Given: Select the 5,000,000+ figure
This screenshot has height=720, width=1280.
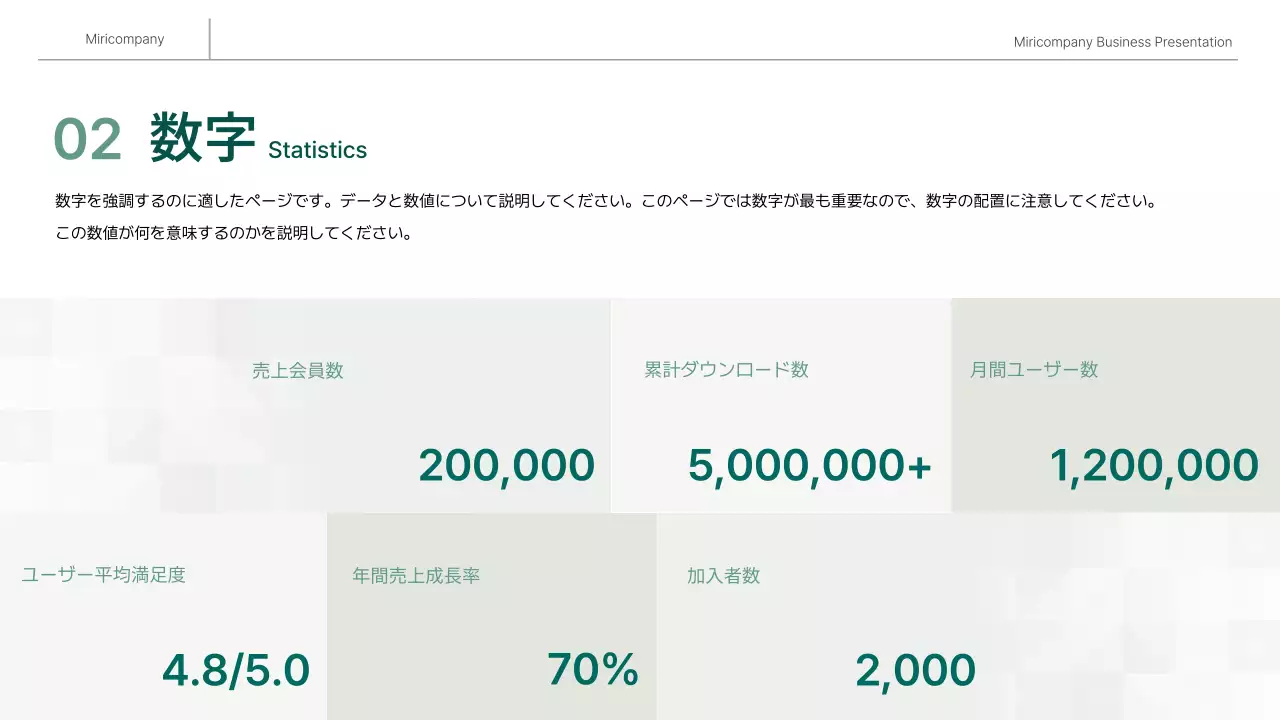Looking at the screenshot, I should 809,466.
